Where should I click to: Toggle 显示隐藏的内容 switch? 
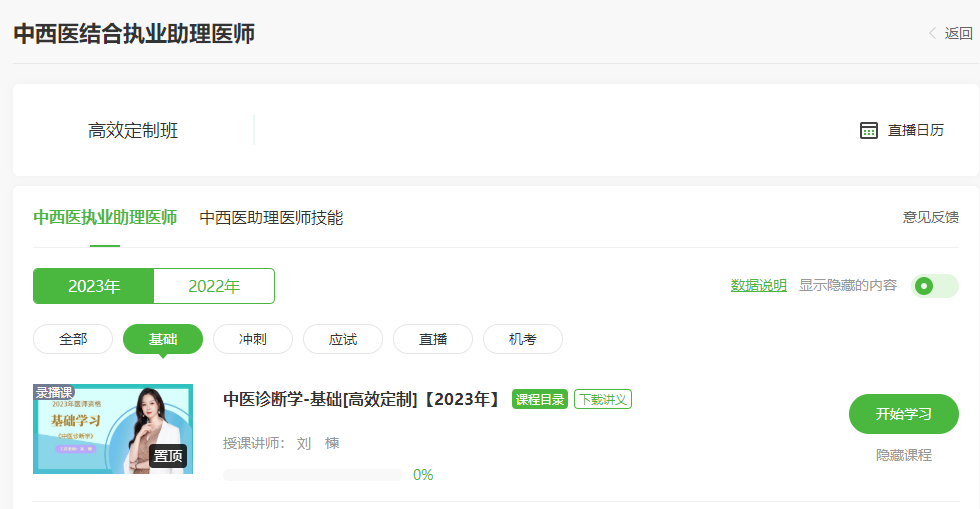tap(934, 286)
